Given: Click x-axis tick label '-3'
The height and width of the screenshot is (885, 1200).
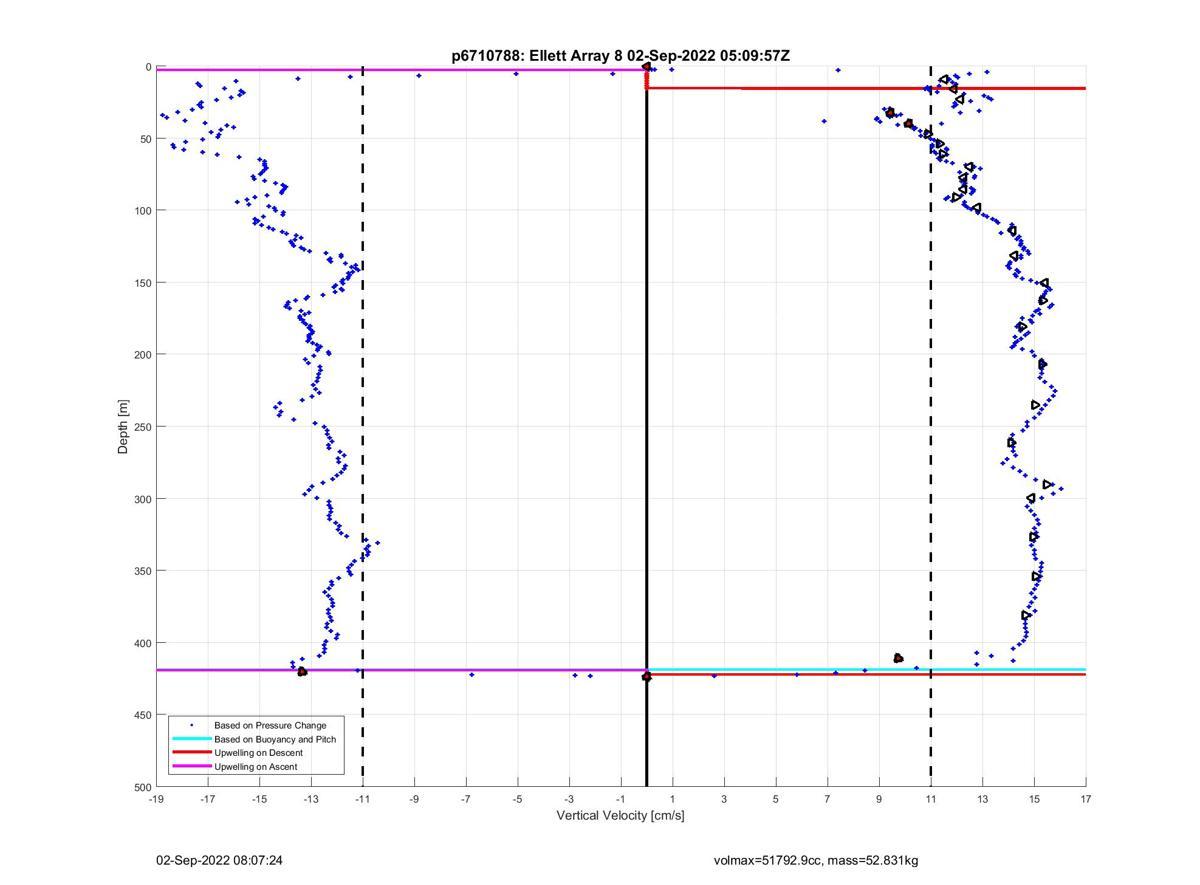Looking at the screenshot, I should coord(569,799).
